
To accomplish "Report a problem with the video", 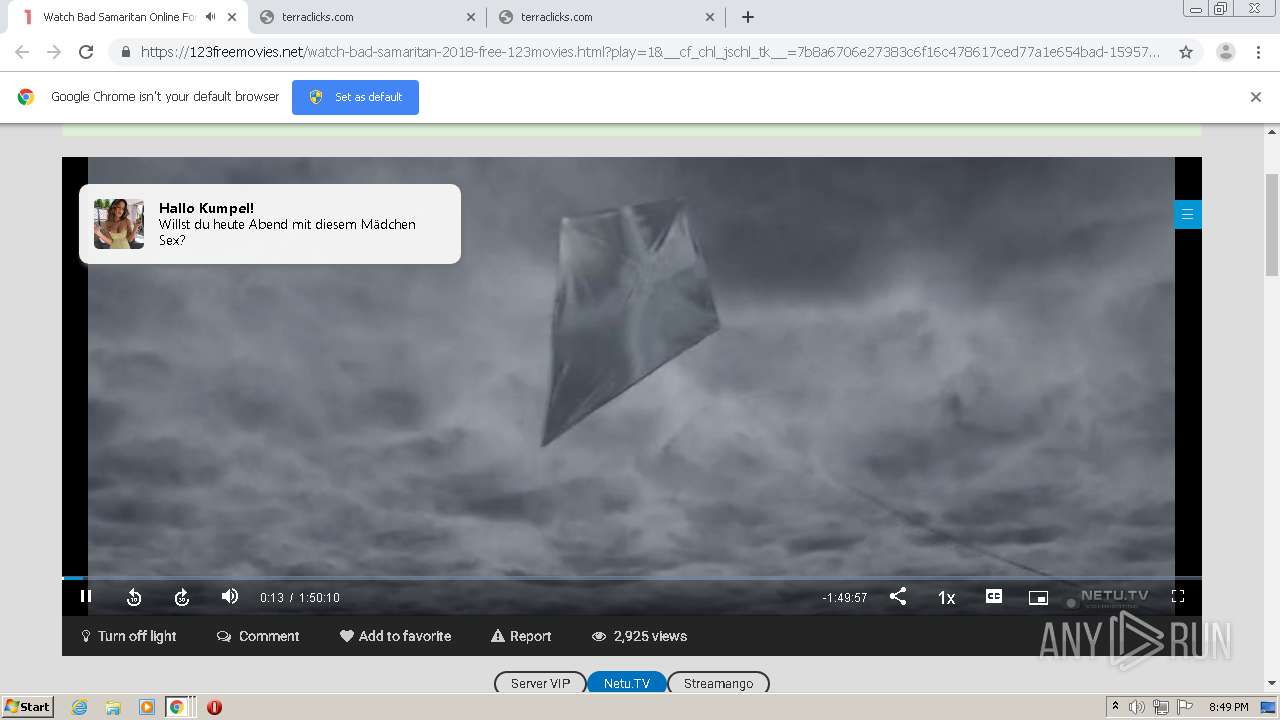I will coord(521,636).
